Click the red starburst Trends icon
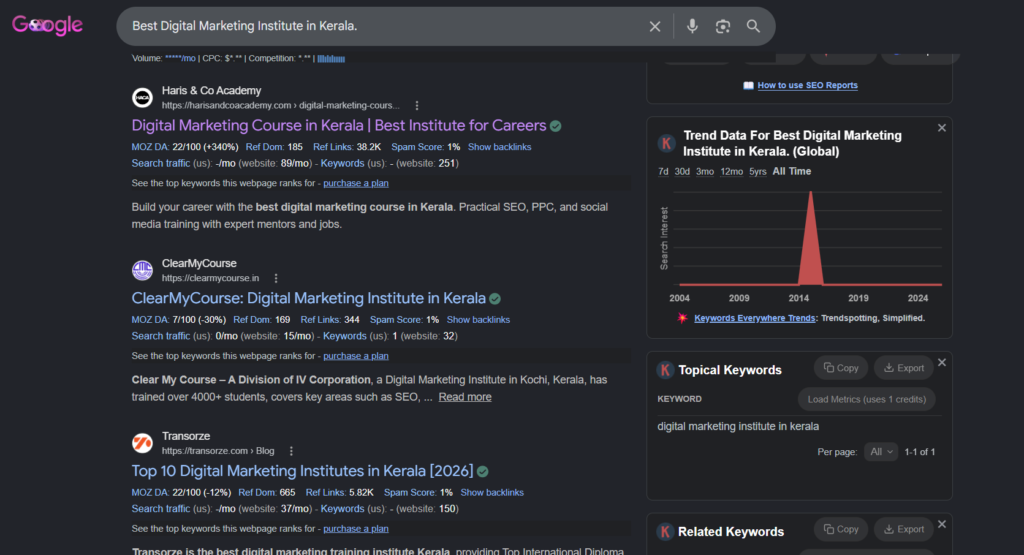The image size is (1024, 555). [x=682, y=318]
